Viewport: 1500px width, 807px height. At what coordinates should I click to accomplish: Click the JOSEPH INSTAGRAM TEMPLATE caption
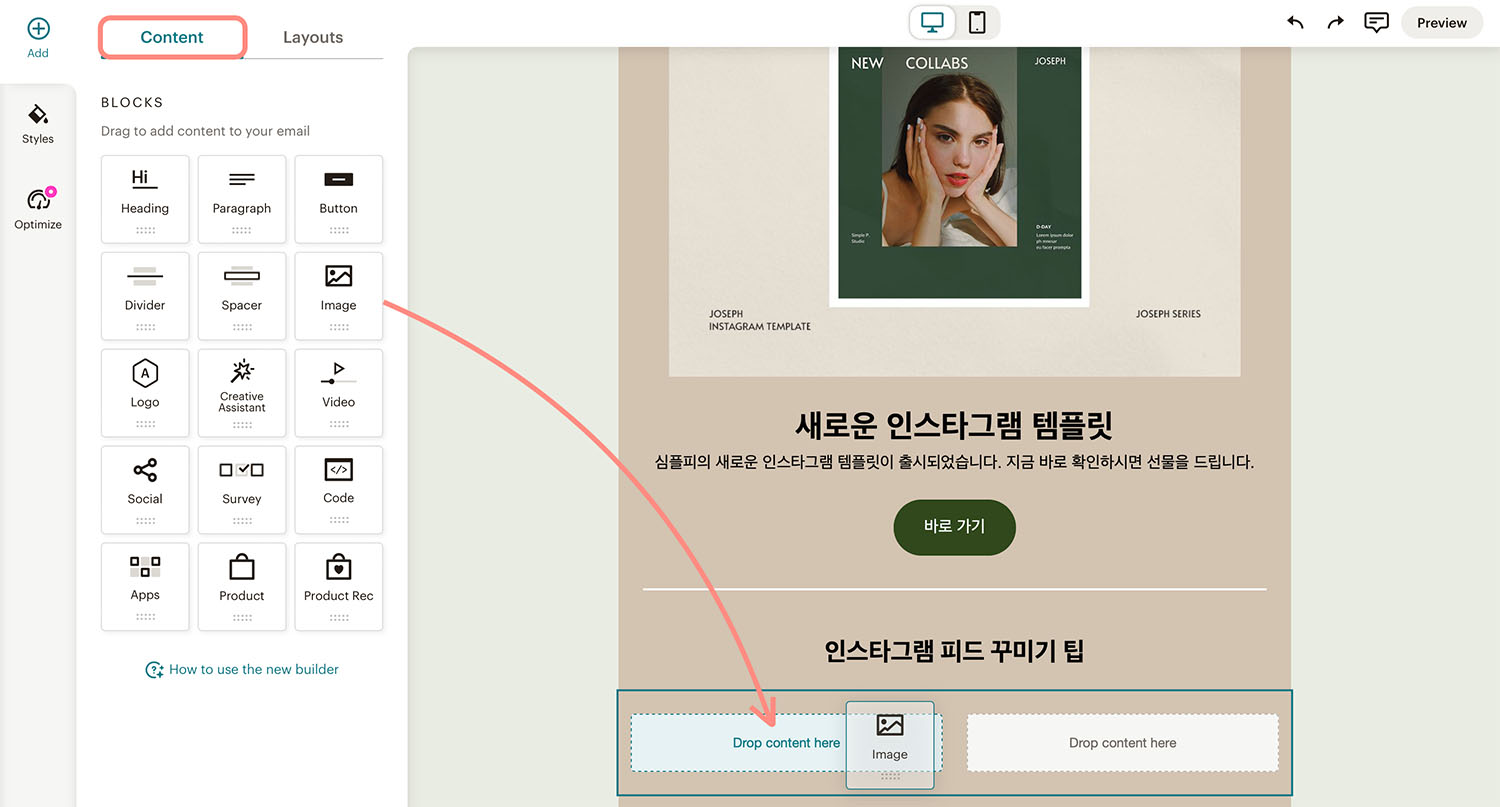click(759, 320)
